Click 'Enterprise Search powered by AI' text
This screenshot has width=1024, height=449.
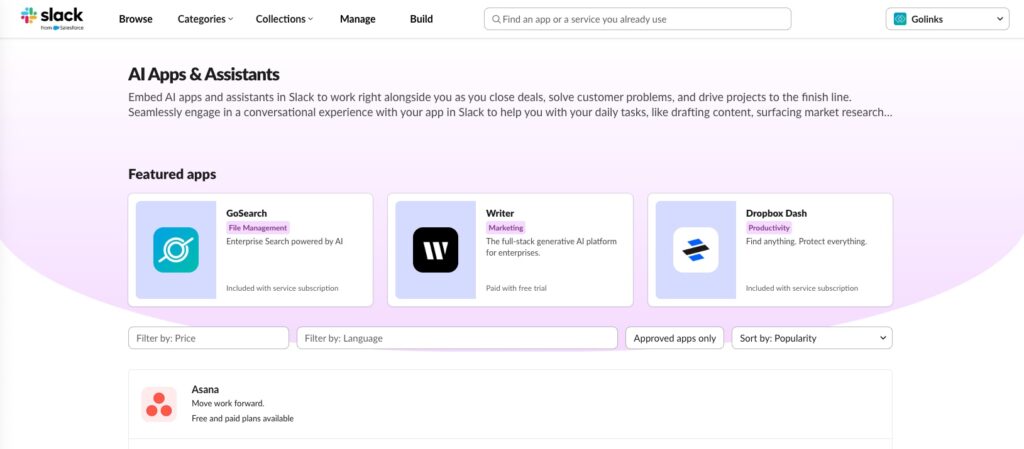[285, 241]
